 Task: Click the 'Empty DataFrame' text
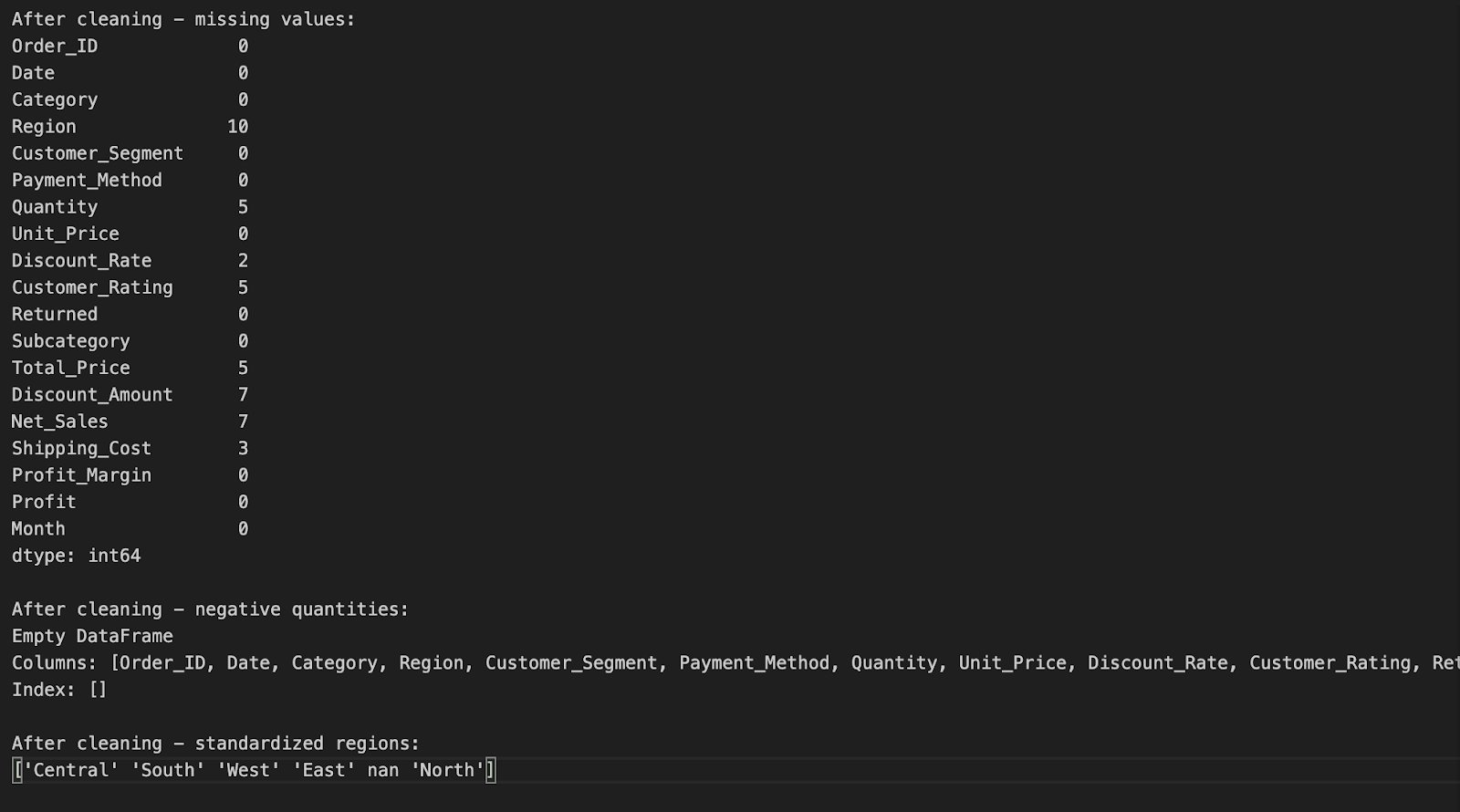[x=92, y=636]
